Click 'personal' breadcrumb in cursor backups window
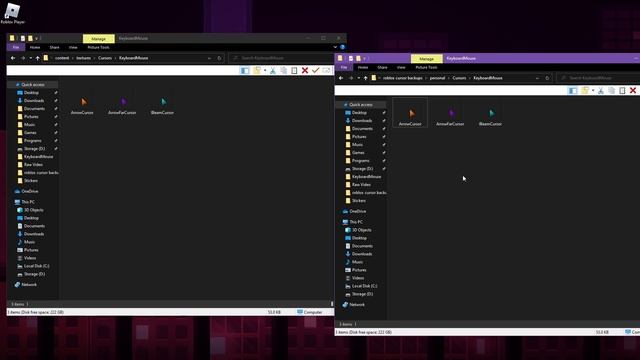 (437, 78)
